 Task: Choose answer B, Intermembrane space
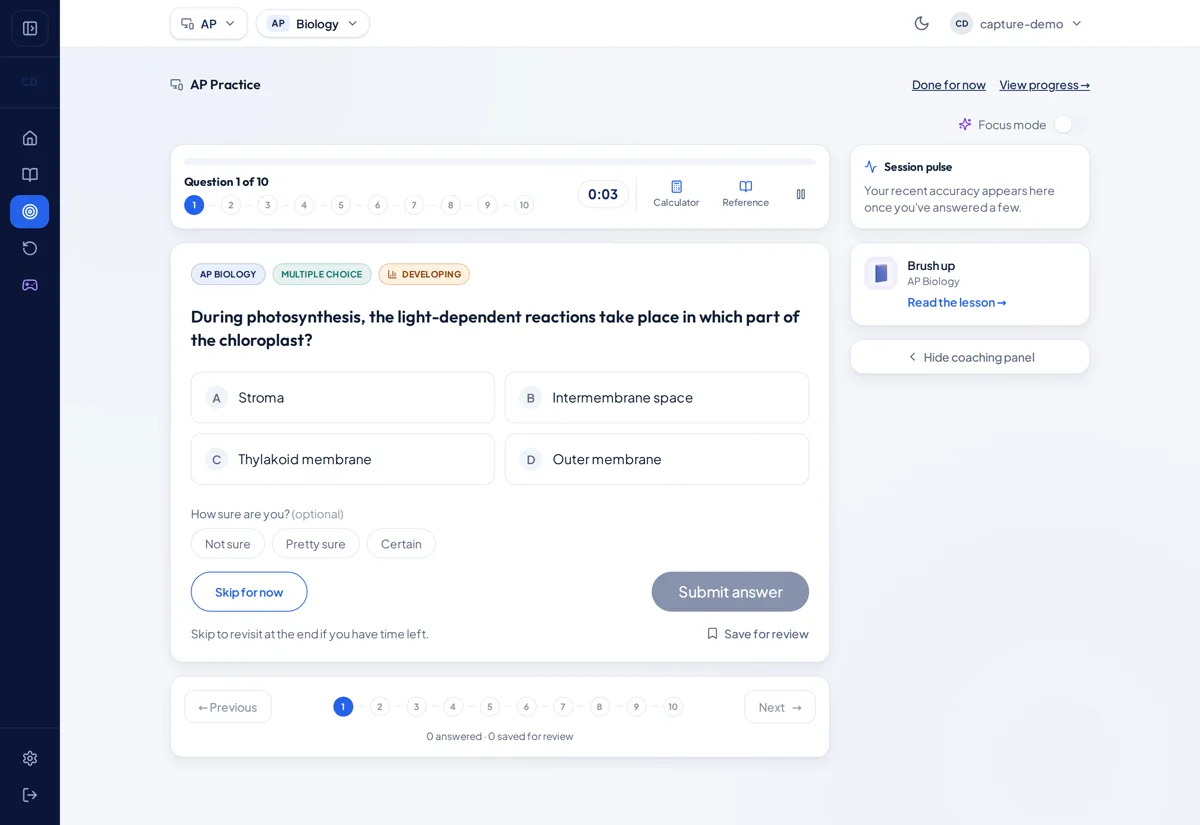[657, 398]
